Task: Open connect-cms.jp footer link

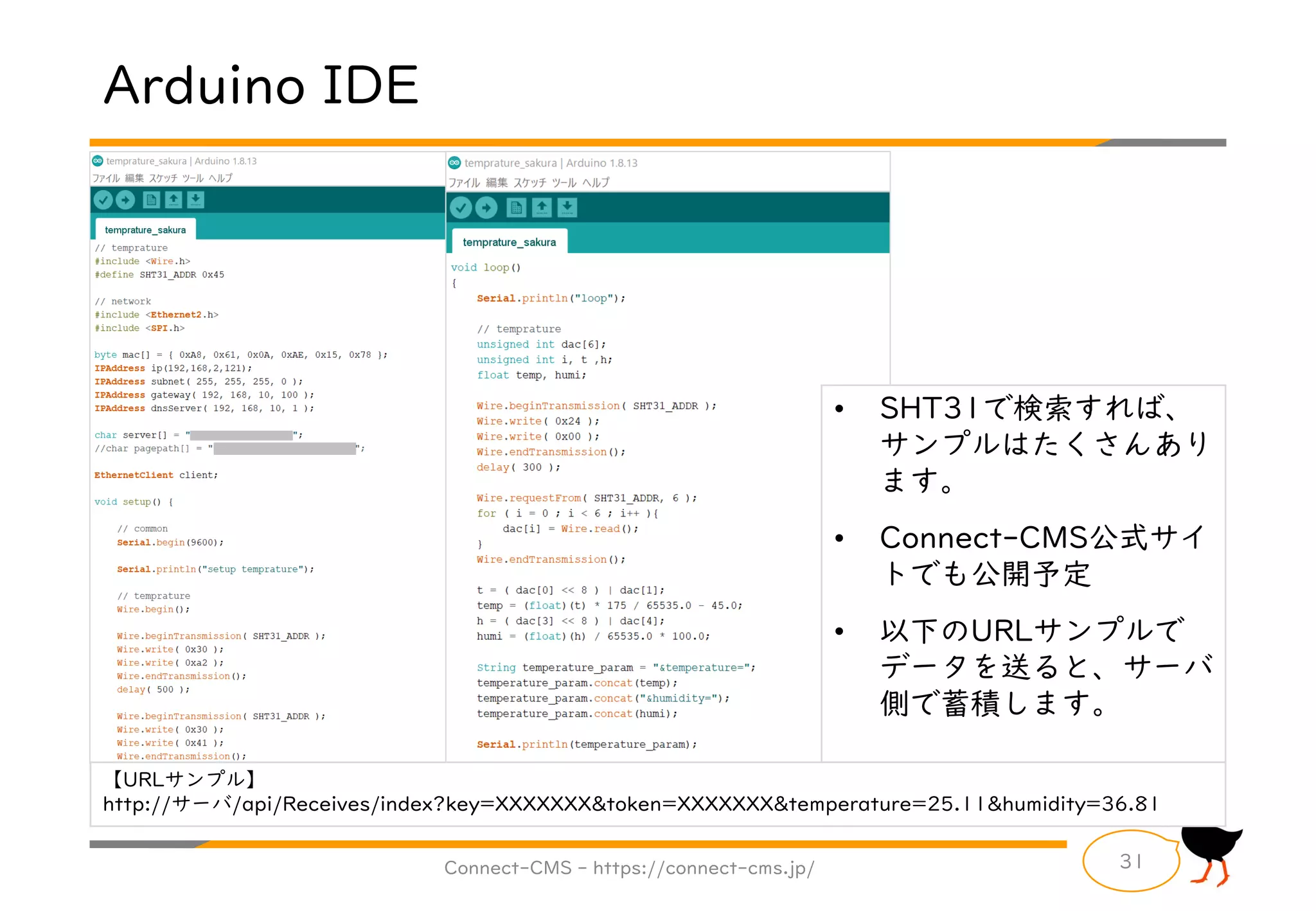Action: tap(704, 868)
